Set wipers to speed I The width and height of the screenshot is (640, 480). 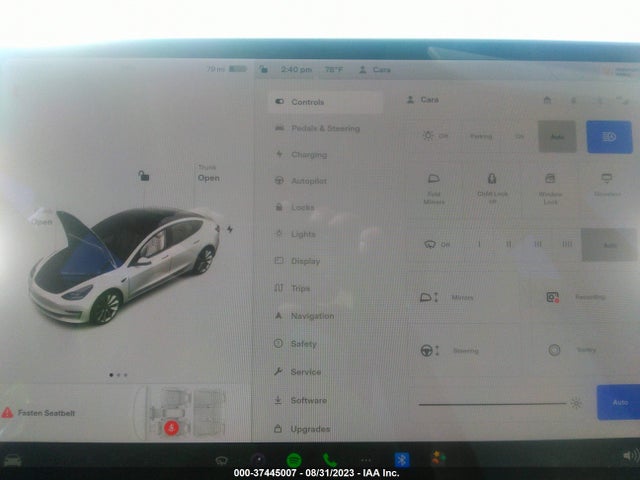(x=479, y=244)
